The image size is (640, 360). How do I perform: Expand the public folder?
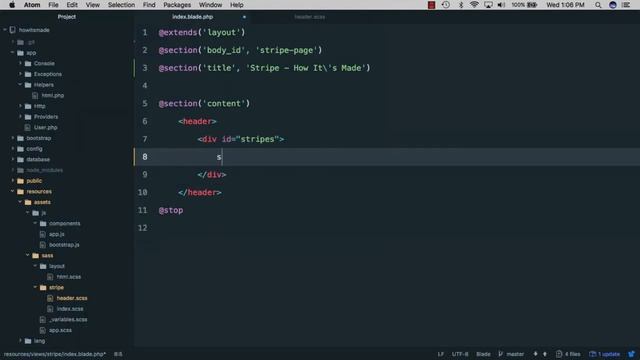click(13, 181)
